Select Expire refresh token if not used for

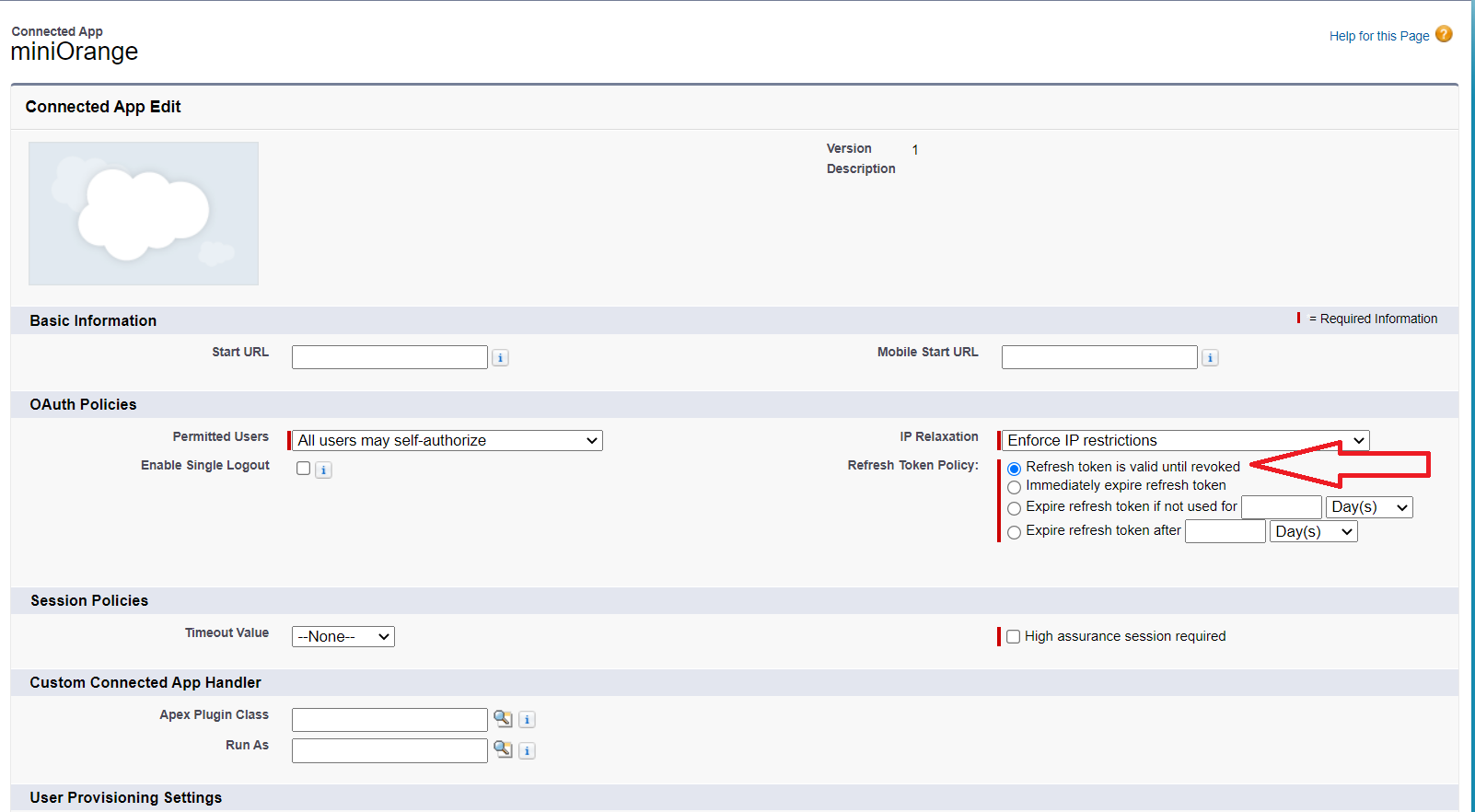pyautogui.click(x=1014, y=508)
